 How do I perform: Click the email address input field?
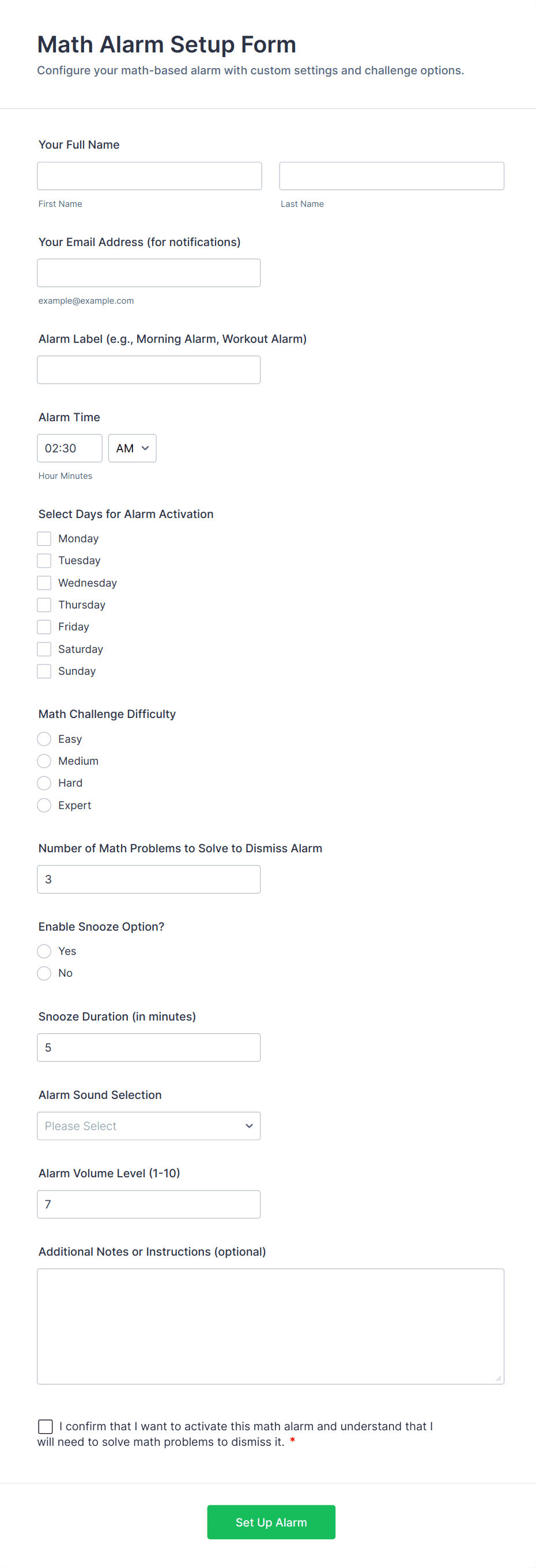(x=149, y=272)
